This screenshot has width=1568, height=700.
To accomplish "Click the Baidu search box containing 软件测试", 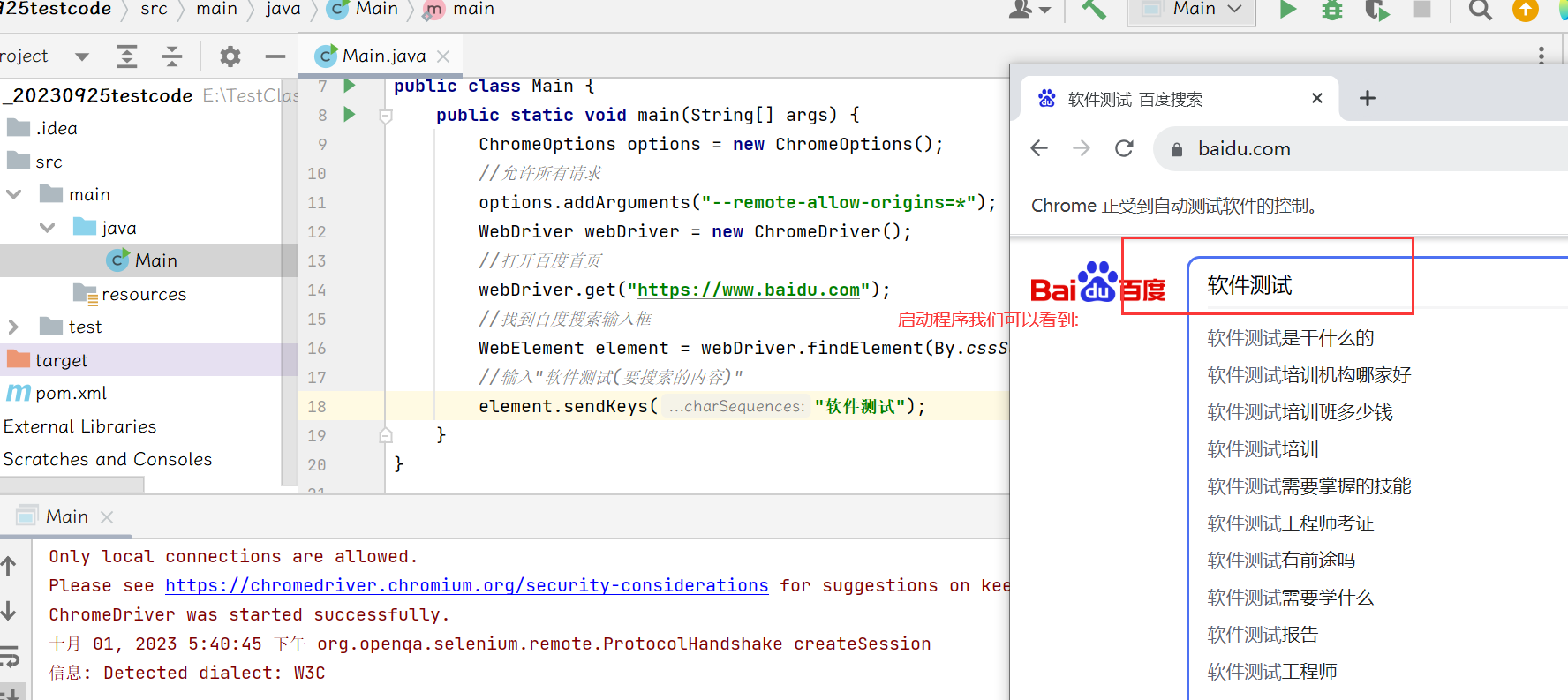I will (x=1377, y=285).
